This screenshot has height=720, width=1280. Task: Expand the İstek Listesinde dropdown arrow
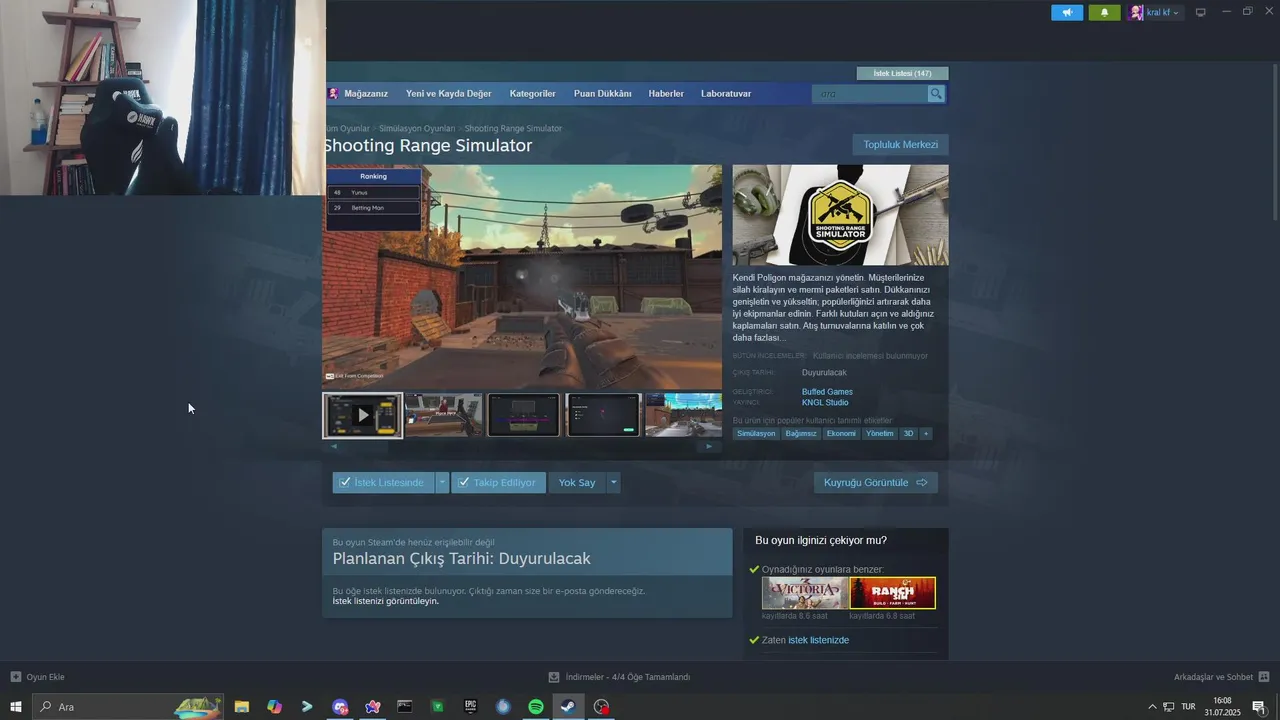click(x=443, y=482)
